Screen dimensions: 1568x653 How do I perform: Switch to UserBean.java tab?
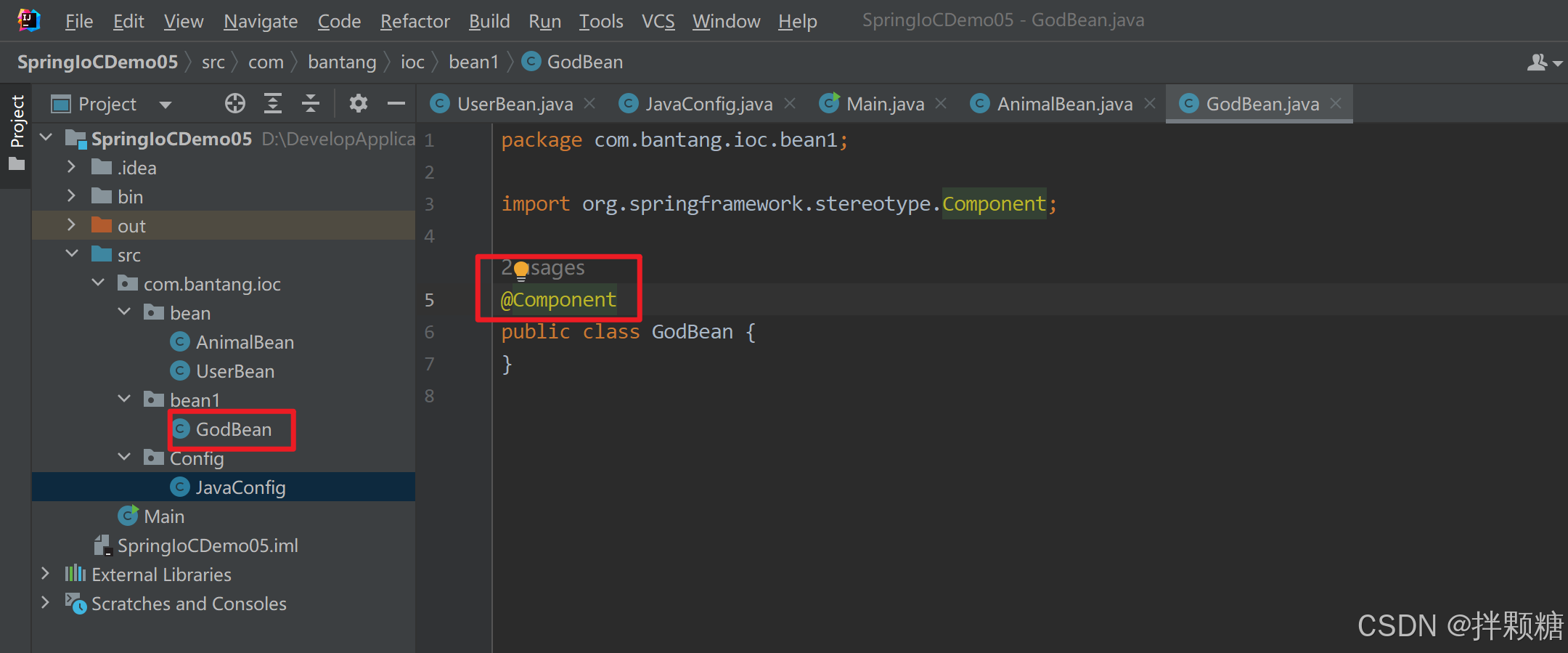(515, 104)
